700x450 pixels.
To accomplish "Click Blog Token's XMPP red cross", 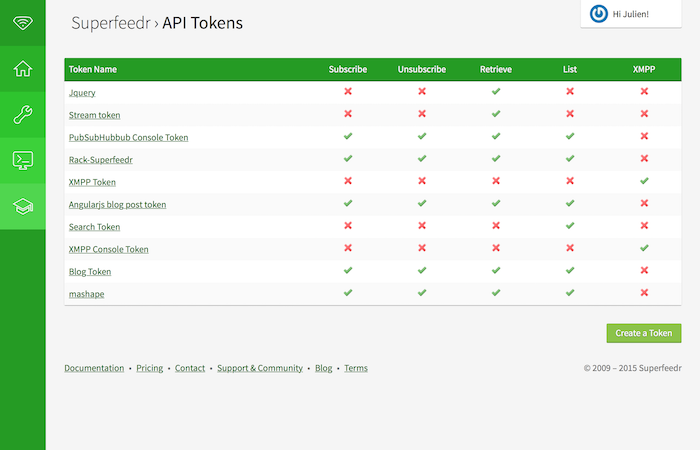I will coord(644,270).
